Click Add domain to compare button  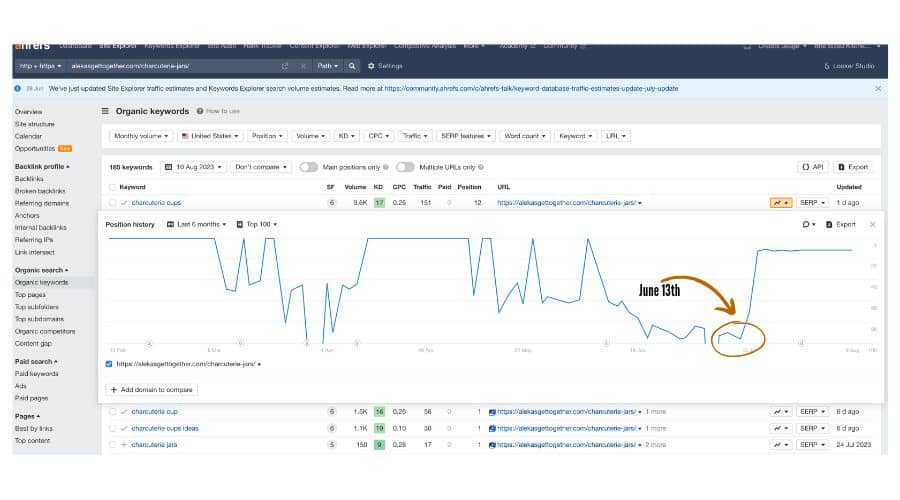point(152,390)
